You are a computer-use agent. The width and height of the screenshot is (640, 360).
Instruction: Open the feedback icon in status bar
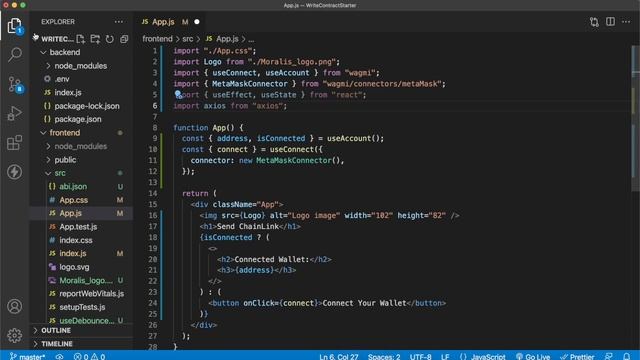pyautogui.click(x=609, y=356)
